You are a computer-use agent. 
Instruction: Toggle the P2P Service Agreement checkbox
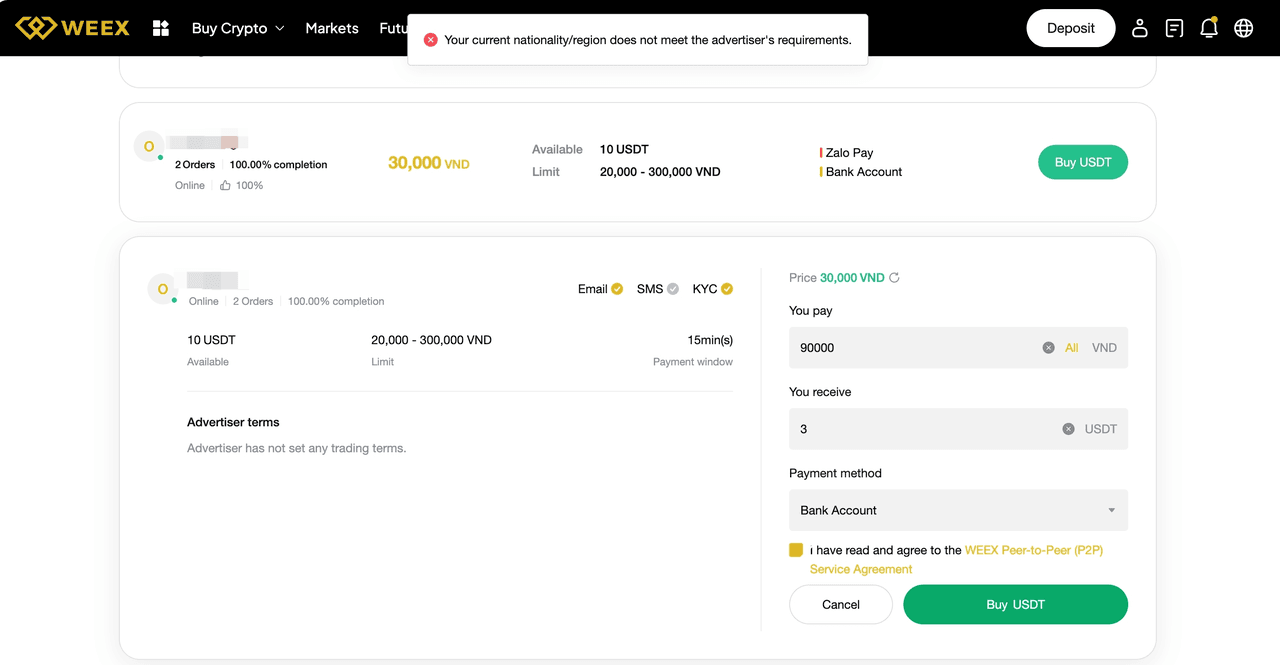[x=796, y=550]
